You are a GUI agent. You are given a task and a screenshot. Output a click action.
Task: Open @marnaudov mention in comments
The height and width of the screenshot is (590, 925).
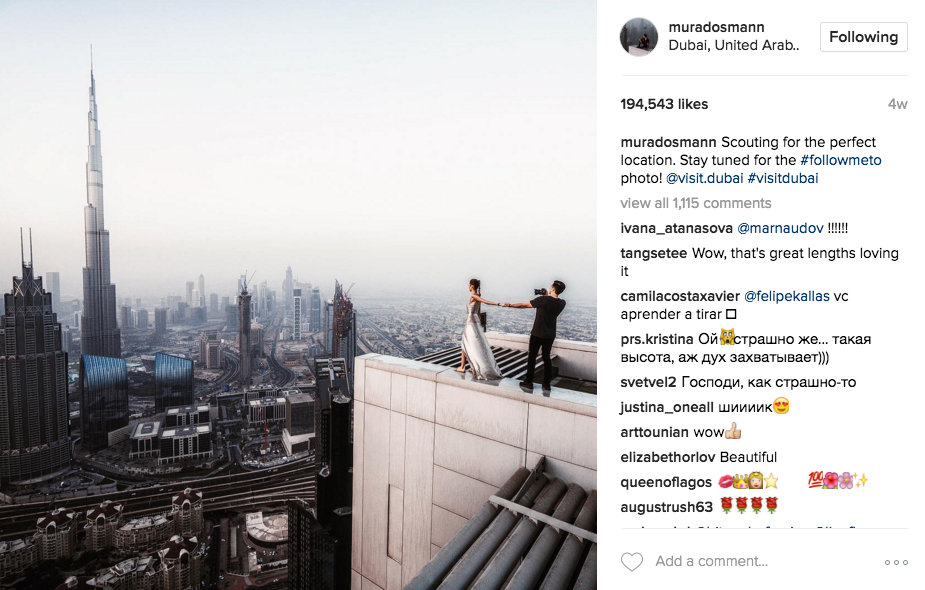pos(780,228)
